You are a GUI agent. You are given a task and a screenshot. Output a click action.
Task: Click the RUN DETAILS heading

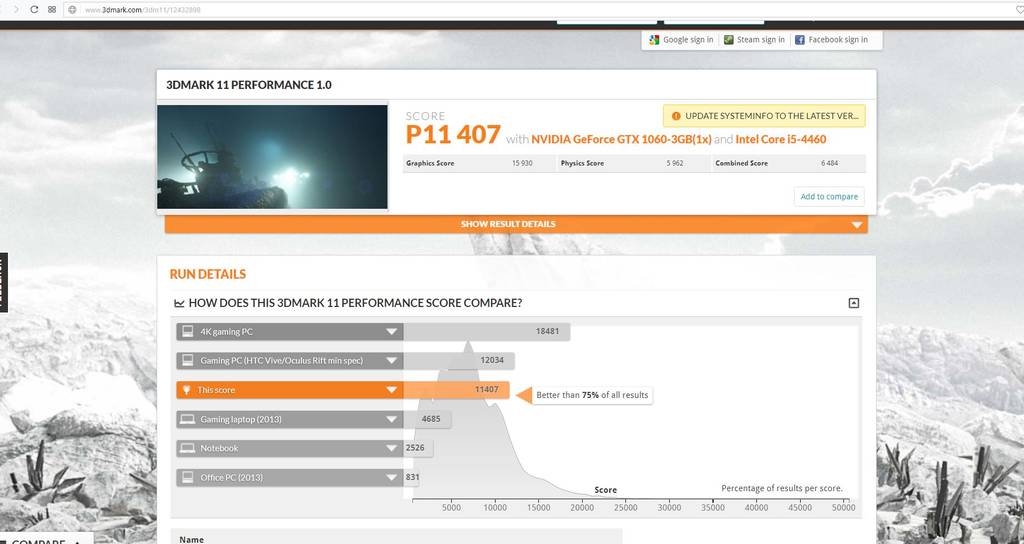[x=208, y=274]
